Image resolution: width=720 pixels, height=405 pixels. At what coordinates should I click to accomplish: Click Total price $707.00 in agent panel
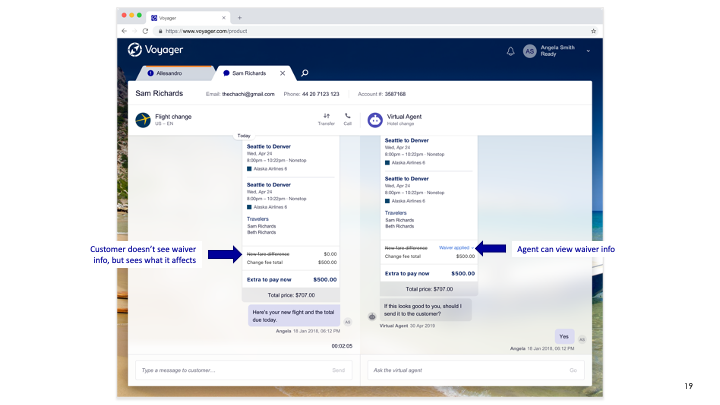point(429,289)
